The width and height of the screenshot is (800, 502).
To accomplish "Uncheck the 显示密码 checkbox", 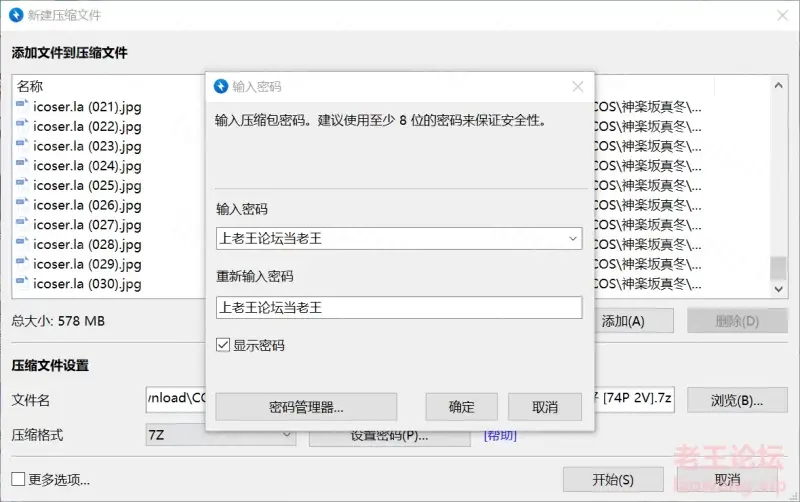I will [223, 345].
